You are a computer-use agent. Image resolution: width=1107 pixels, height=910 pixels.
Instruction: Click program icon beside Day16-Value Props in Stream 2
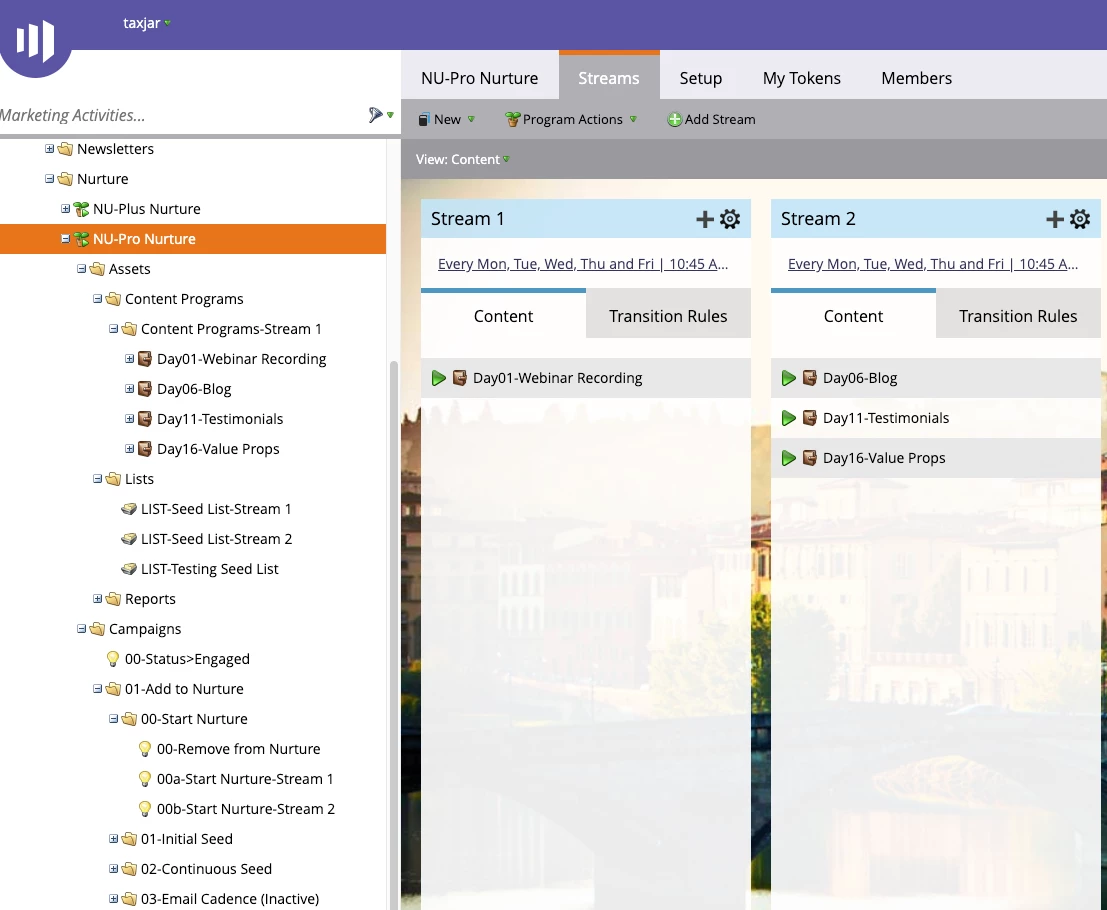[x=810, y=458]
